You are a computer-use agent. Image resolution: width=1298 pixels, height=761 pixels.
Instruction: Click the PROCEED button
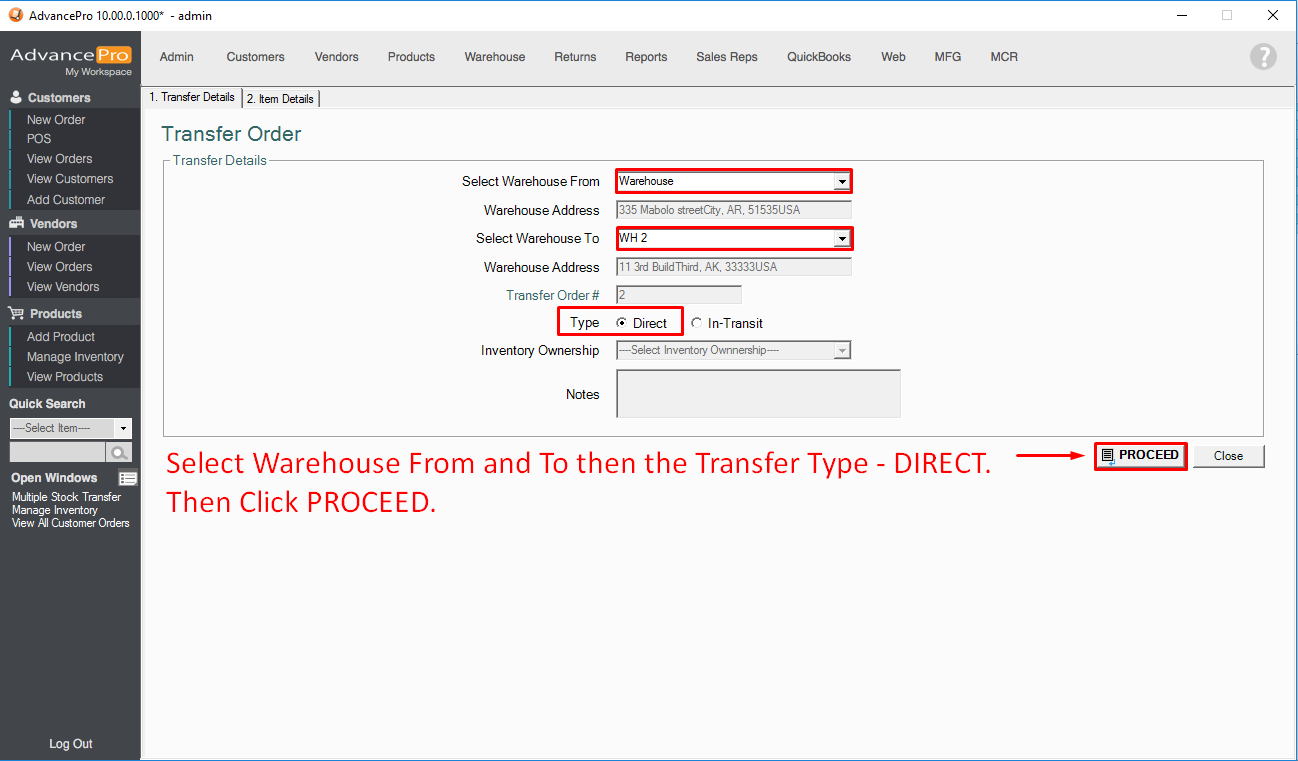click(x=1140, y=455)
